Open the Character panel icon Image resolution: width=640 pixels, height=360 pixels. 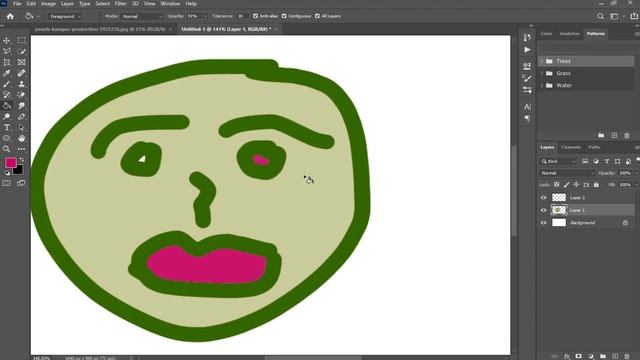tap(527, 107)
